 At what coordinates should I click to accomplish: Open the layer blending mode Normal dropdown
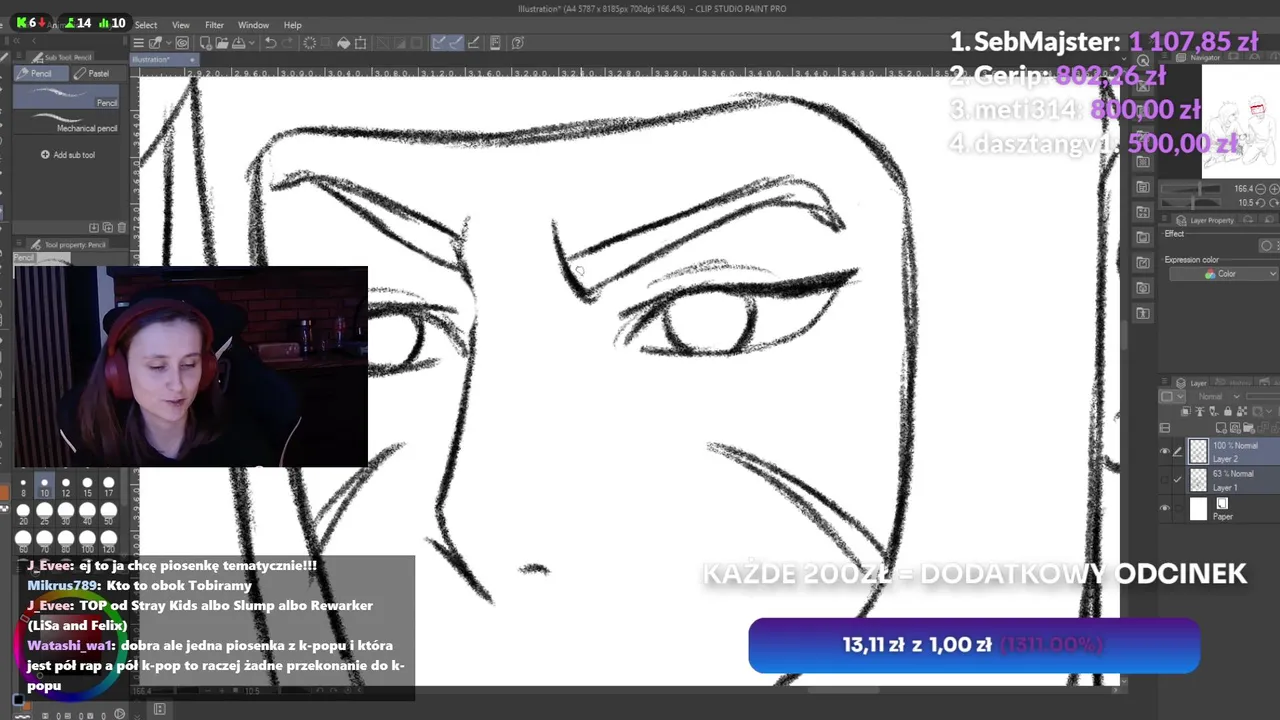[1219, 397]
